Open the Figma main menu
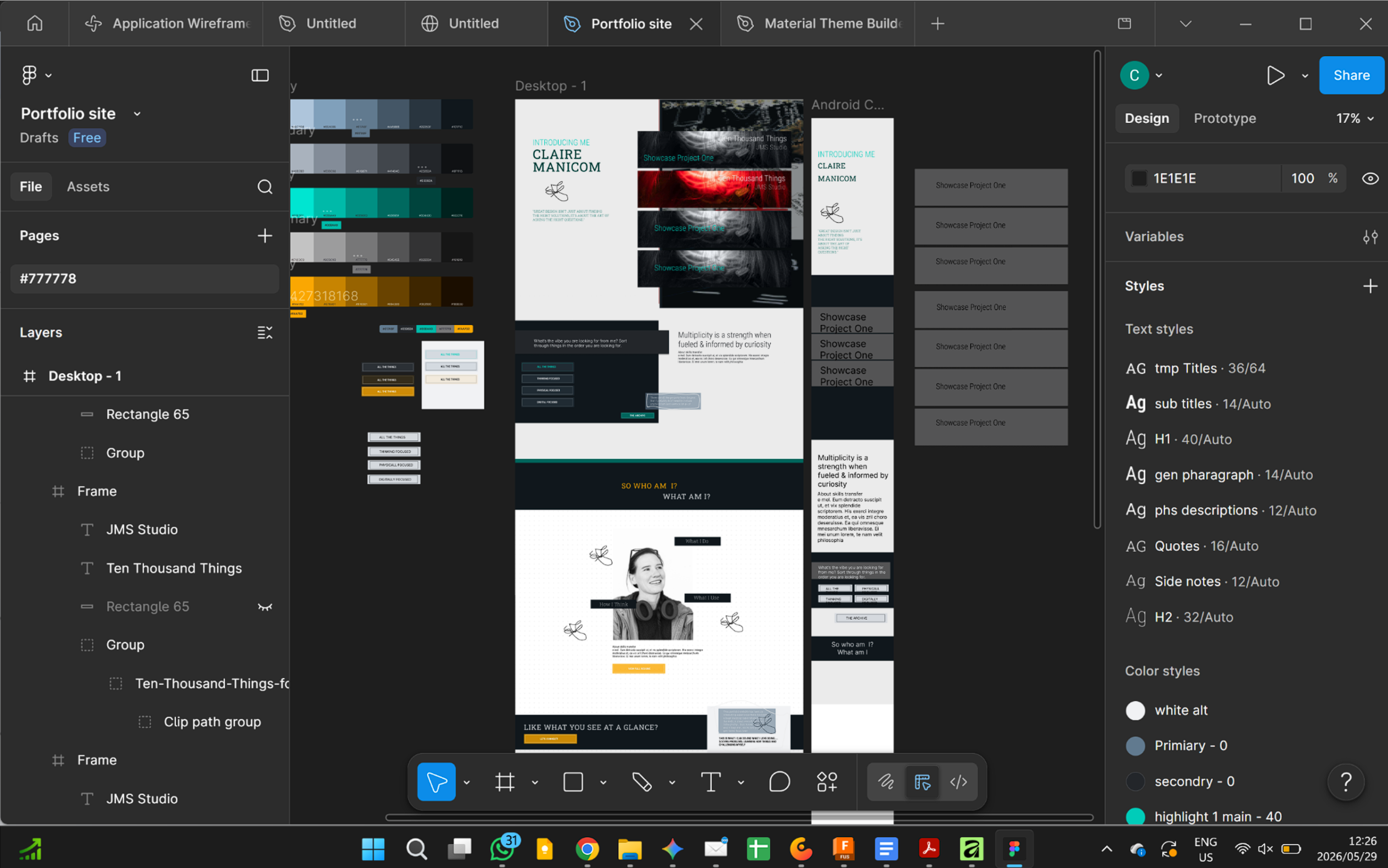The image size is (1388, 868). pos(36,75)
